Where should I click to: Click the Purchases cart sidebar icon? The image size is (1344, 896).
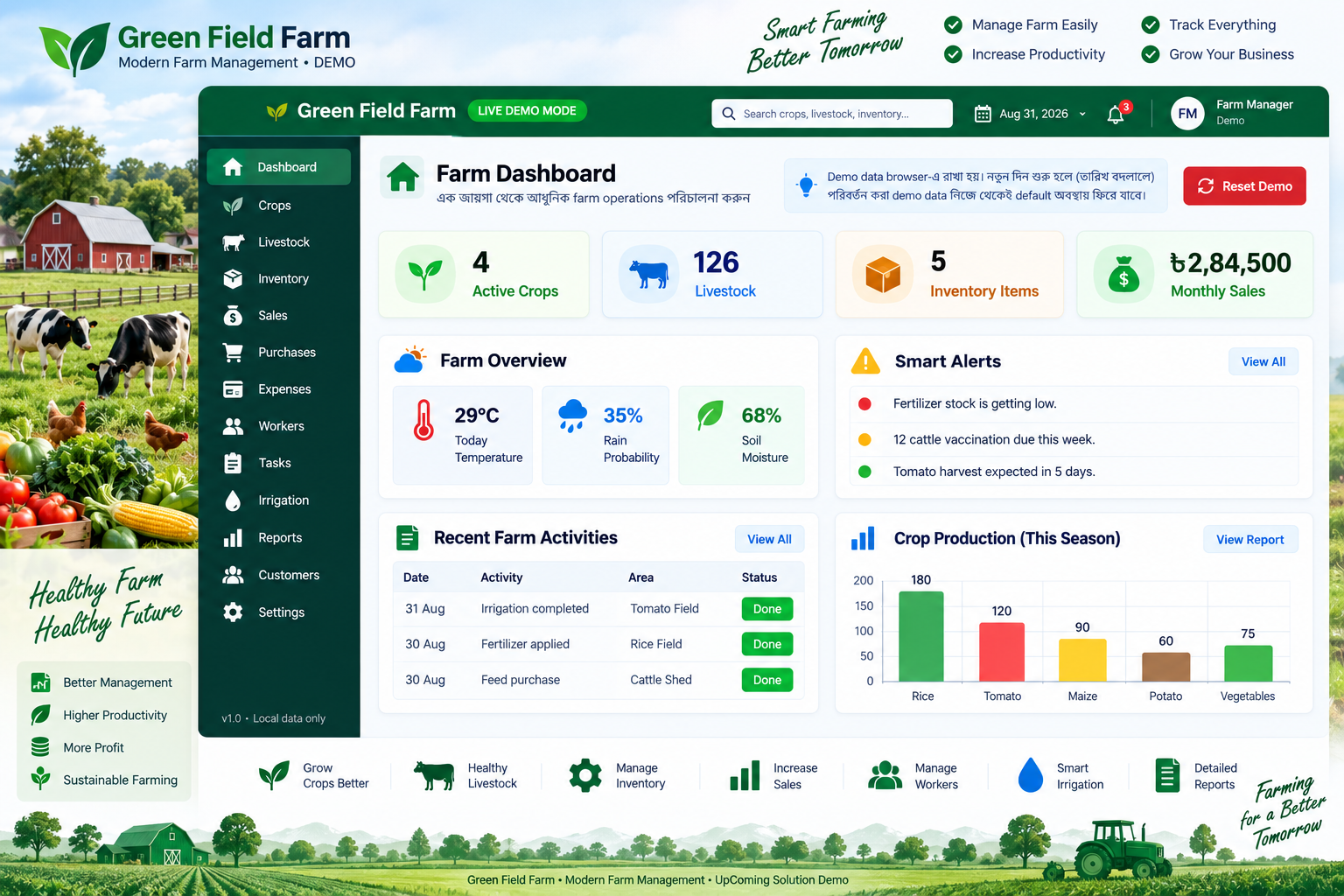coord(233,353)
